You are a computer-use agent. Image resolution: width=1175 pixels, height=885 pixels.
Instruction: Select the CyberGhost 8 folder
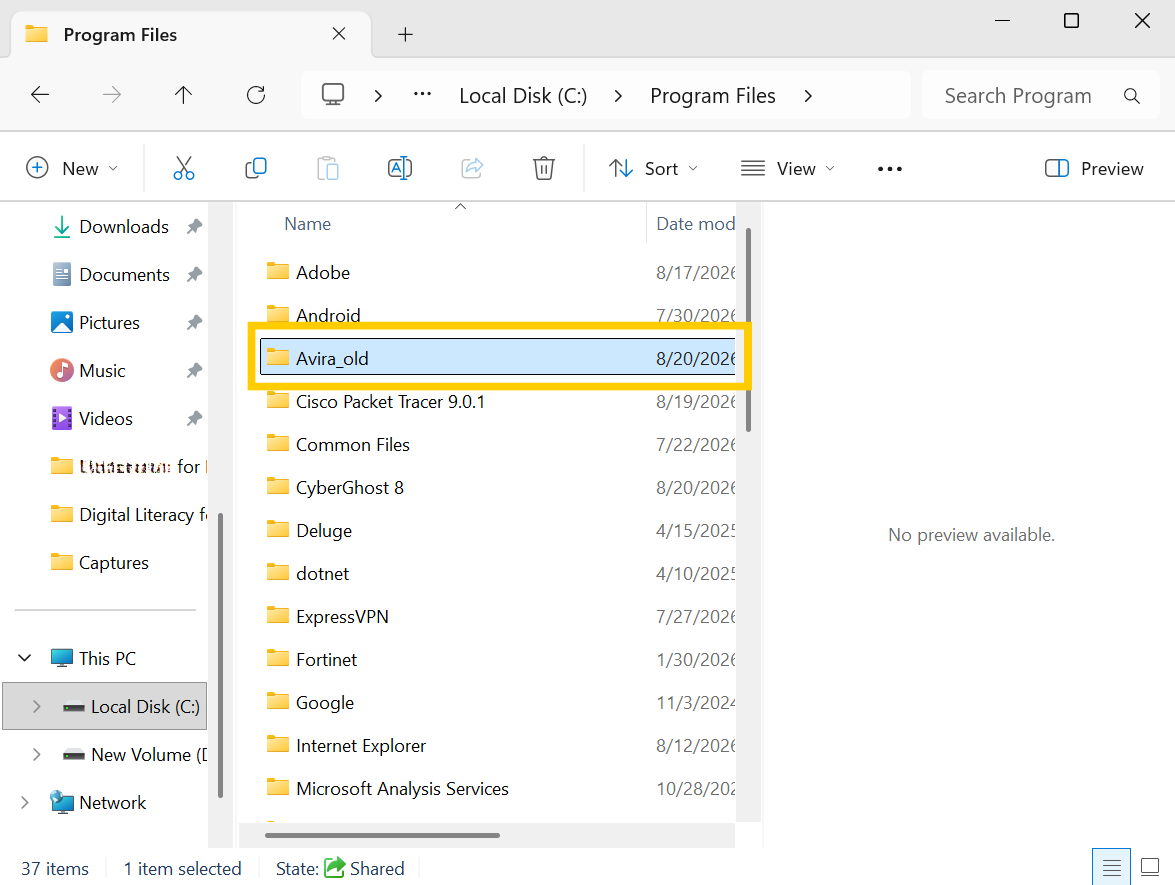(498, 487)
